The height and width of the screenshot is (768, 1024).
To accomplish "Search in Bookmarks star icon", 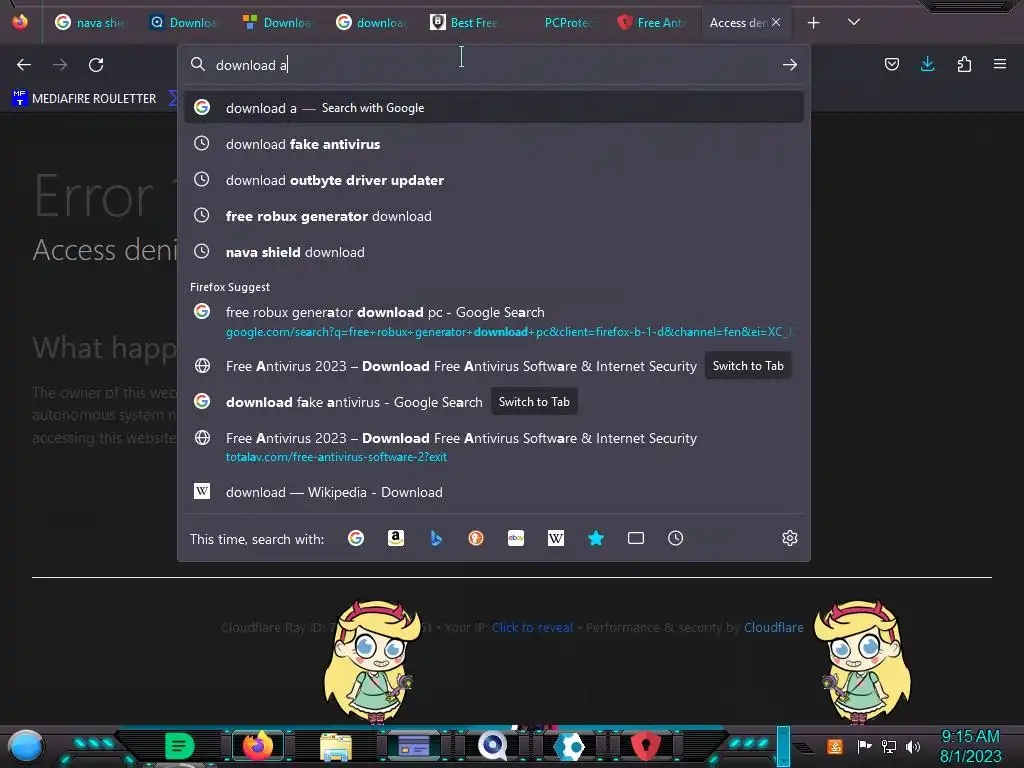I will [596, 538].
